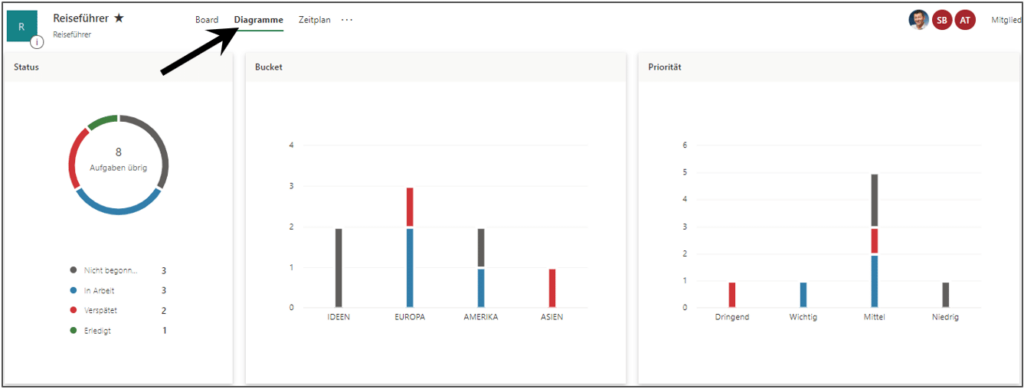The image size is (1024, 389).
Task: Click the red ASIEN bucket bar
Action: (x=552, y=288)
